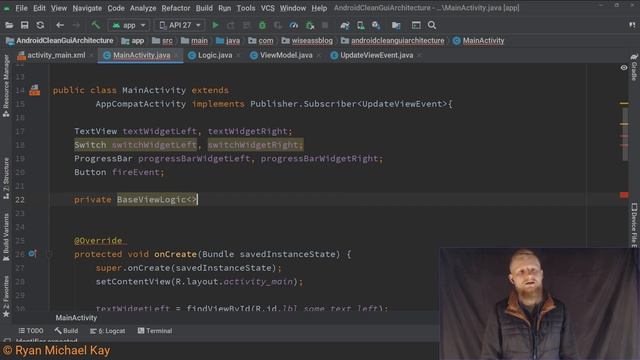Open the Refactor menu
This screenshot has height=360, width=640.
pos(176,8)
